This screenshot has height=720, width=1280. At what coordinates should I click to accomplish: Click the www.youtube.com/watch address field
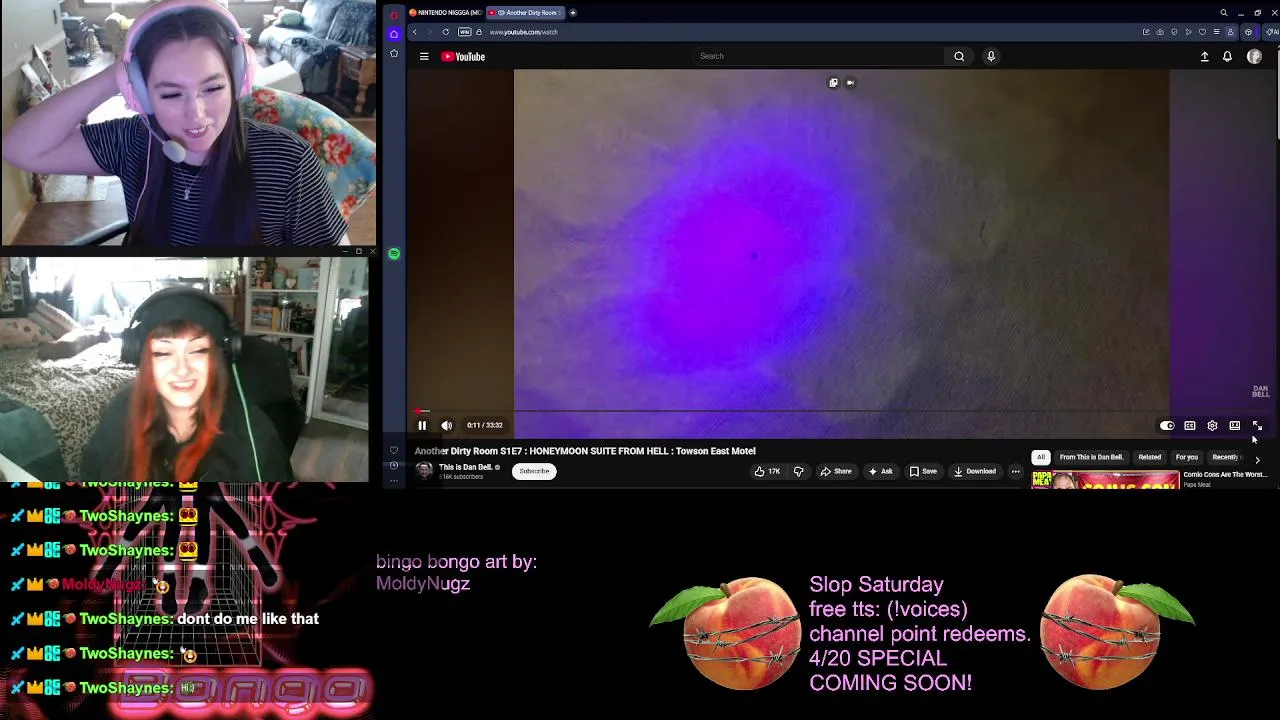coord(523,32)
